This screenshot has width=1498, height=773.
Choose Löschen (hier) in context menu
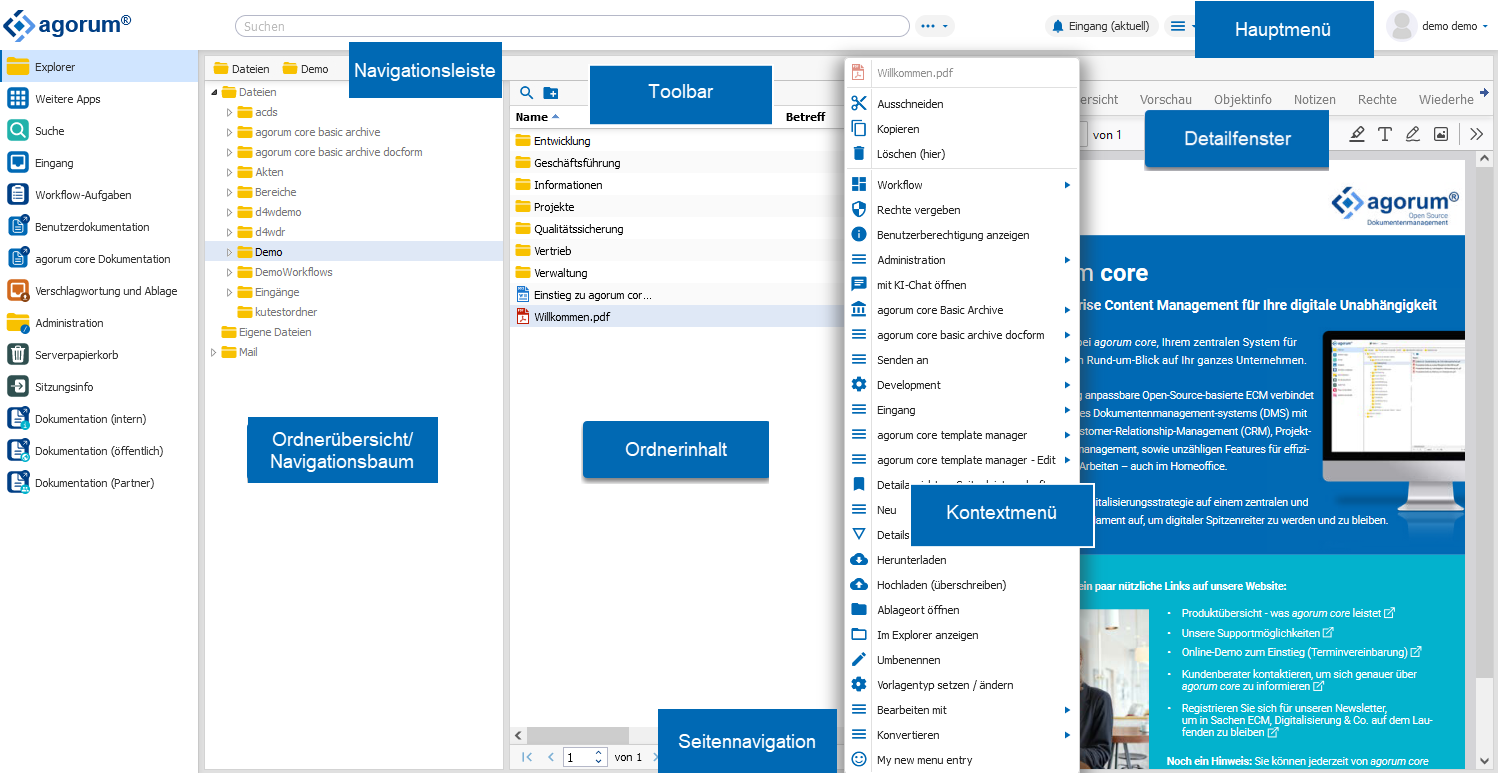coord(962,154)
